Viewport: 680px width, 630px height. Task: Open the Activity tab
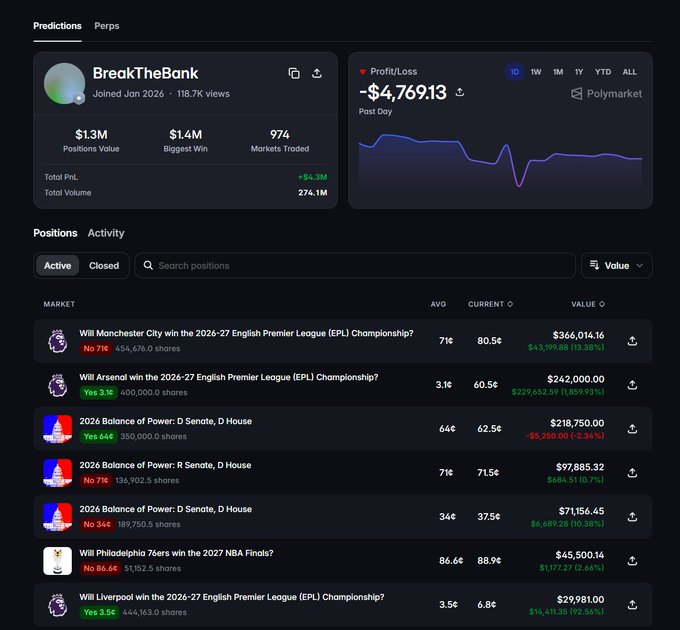pos(106,233)
